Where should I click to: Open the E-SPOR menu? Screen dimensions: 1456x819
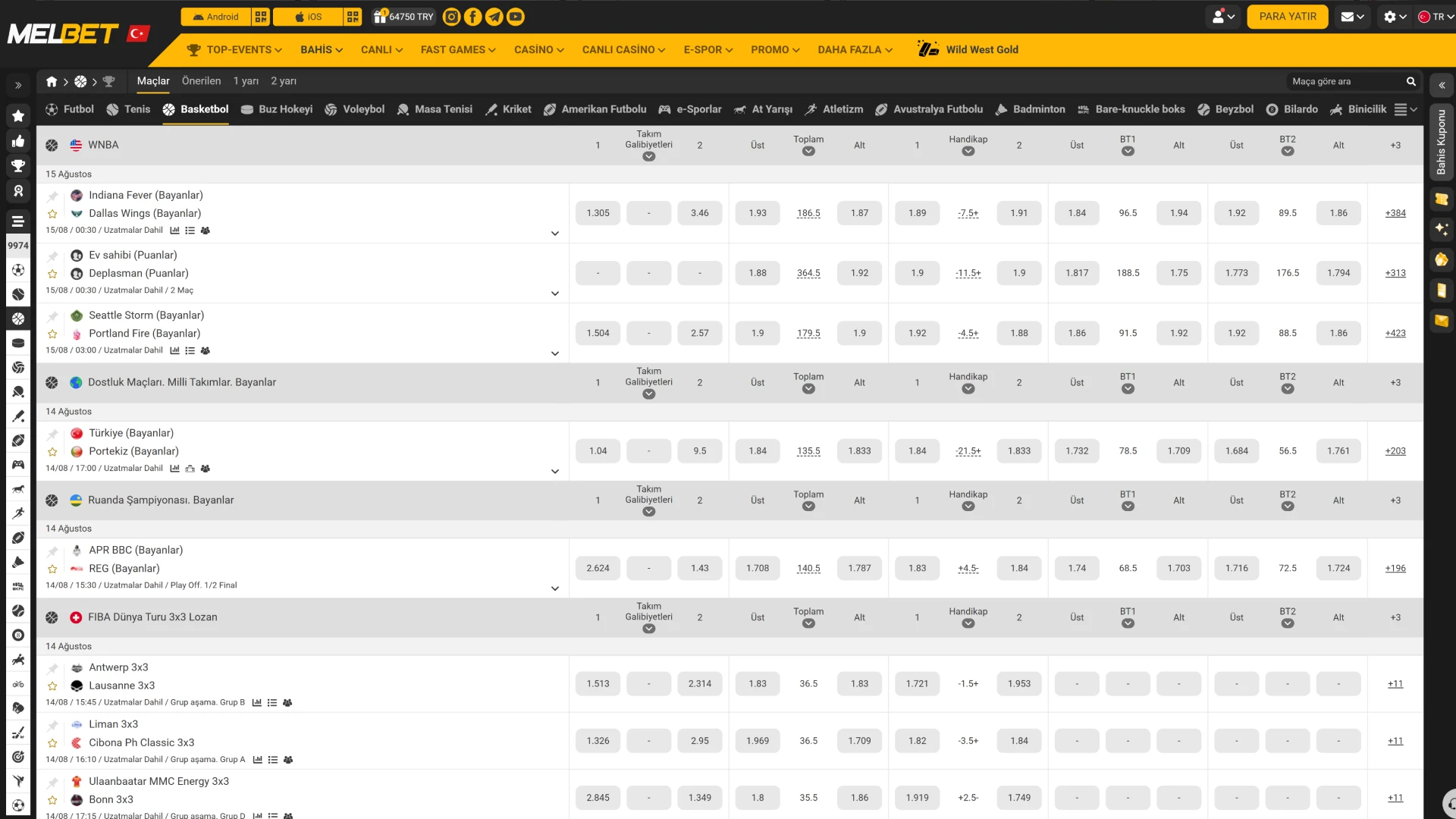pyautogui.click(x=708, y=49)
